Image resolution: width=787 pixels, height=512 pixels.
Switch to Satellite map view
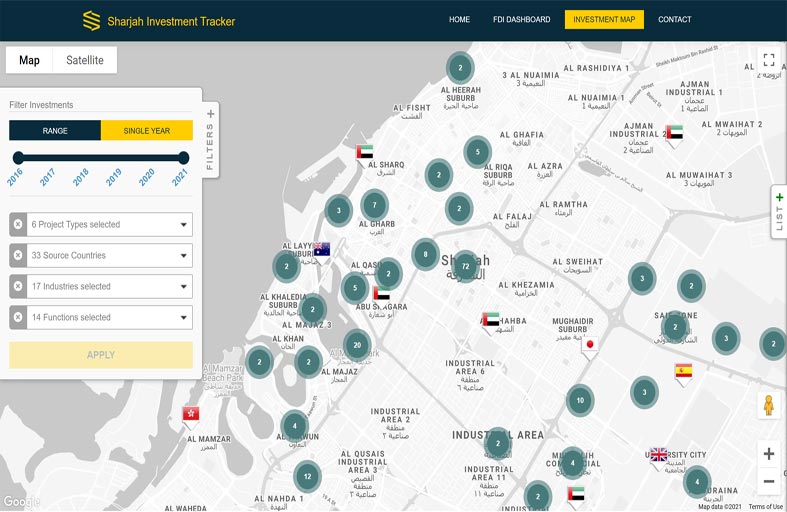85,60
